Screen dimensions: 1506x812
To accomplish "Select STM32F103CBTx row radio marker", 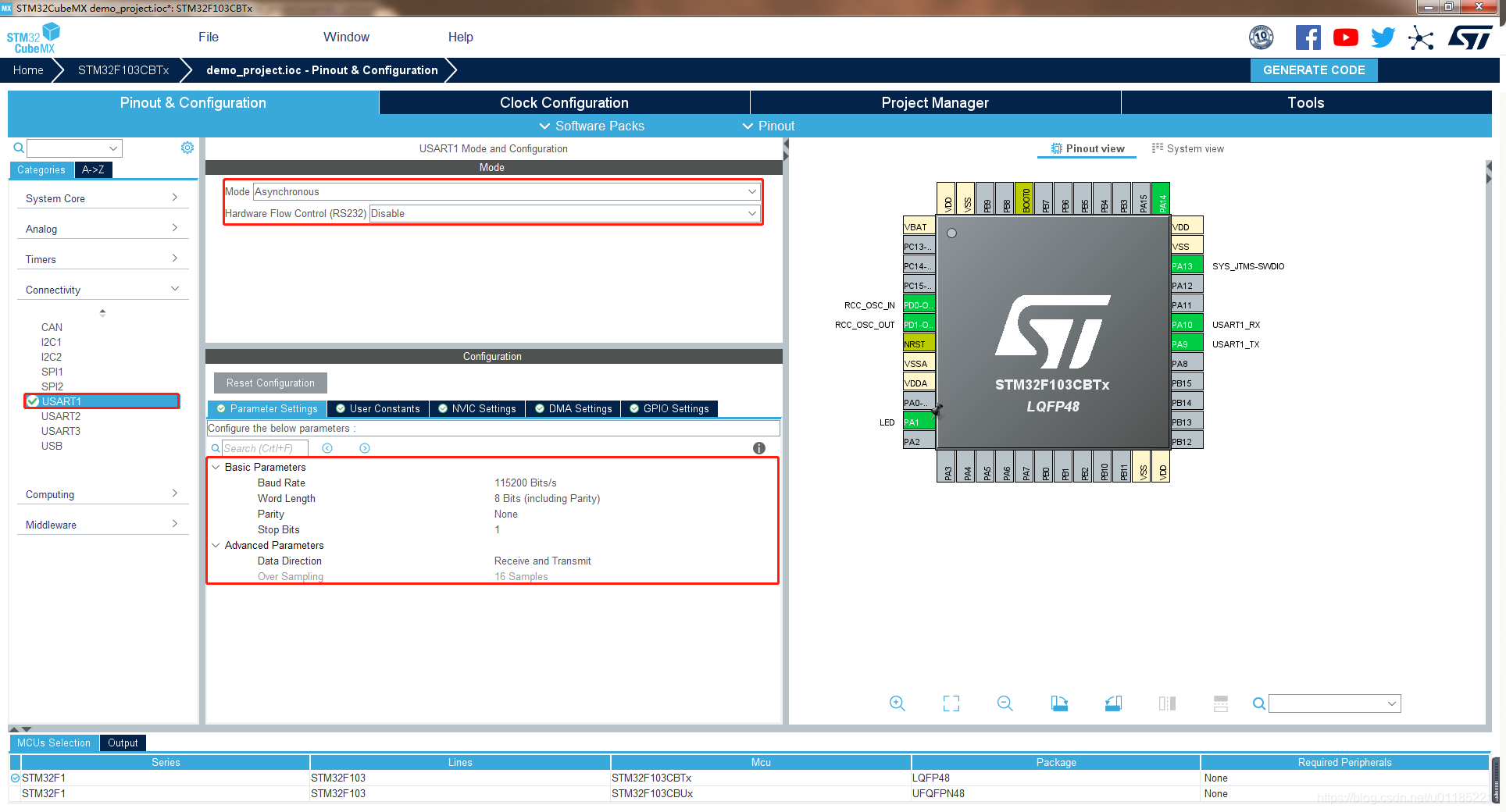I will click(x=15, y=778).
